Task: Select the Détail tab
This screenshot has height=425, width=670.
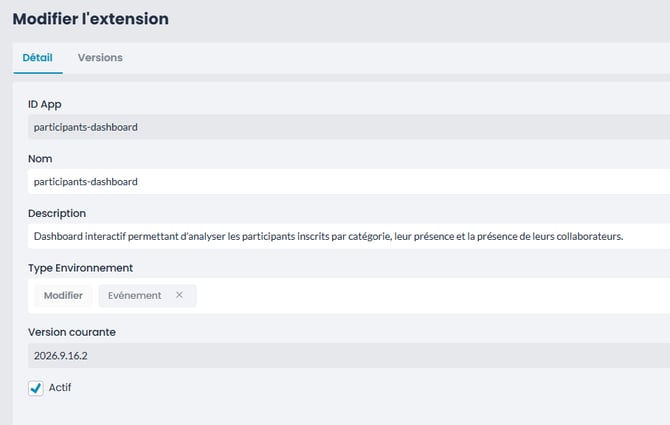Action: coord(38,58)
